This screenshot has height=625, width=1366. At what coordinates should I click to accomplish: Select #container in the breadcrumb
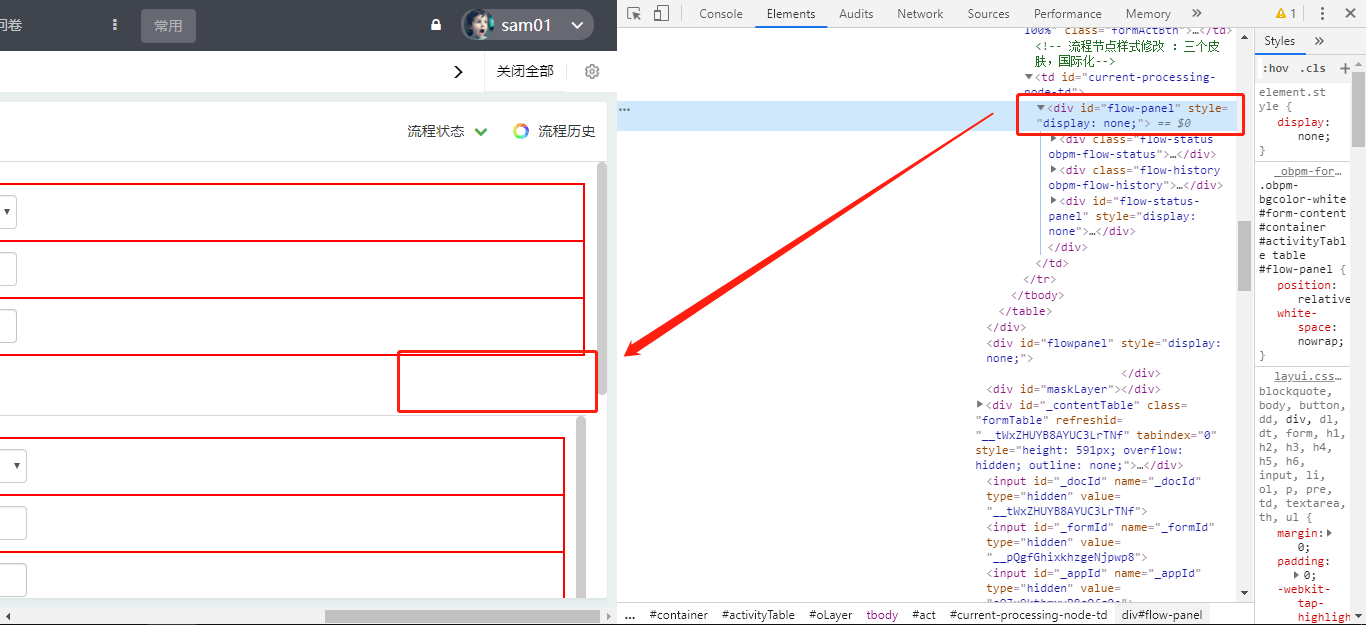click(x=678, y=615)
